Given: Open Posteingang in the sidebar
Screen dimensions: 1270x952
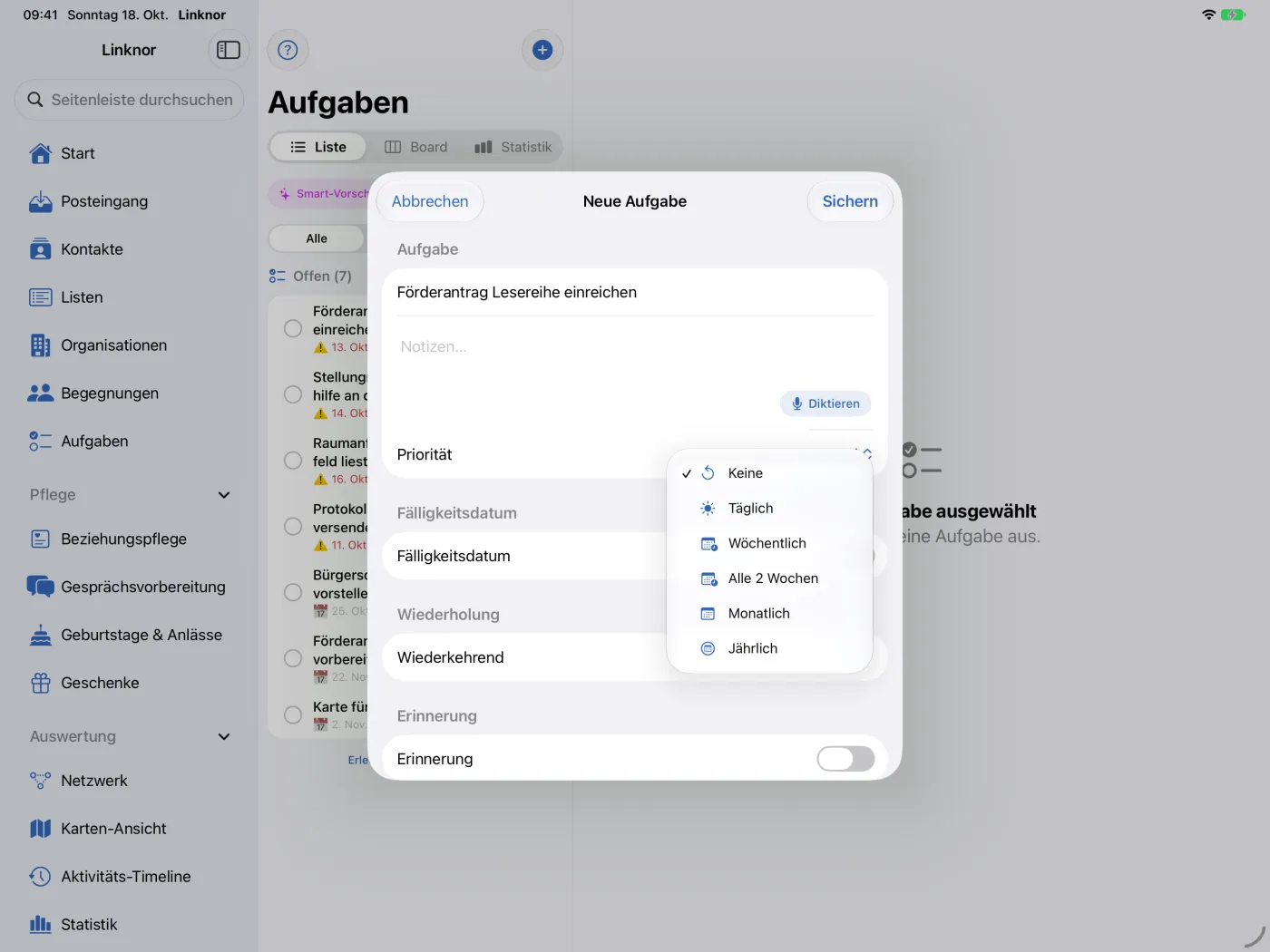Looking at the screenshot, I should [x=129, y=201].
